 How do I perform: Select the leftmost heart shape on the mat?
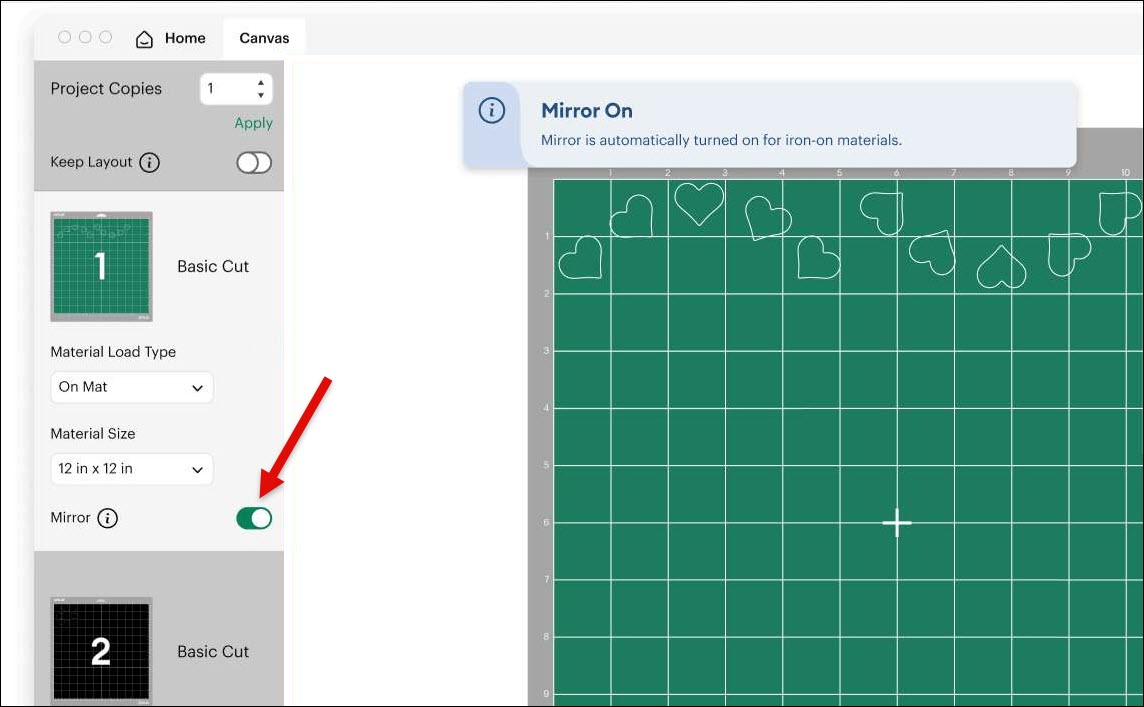(580, 258)
